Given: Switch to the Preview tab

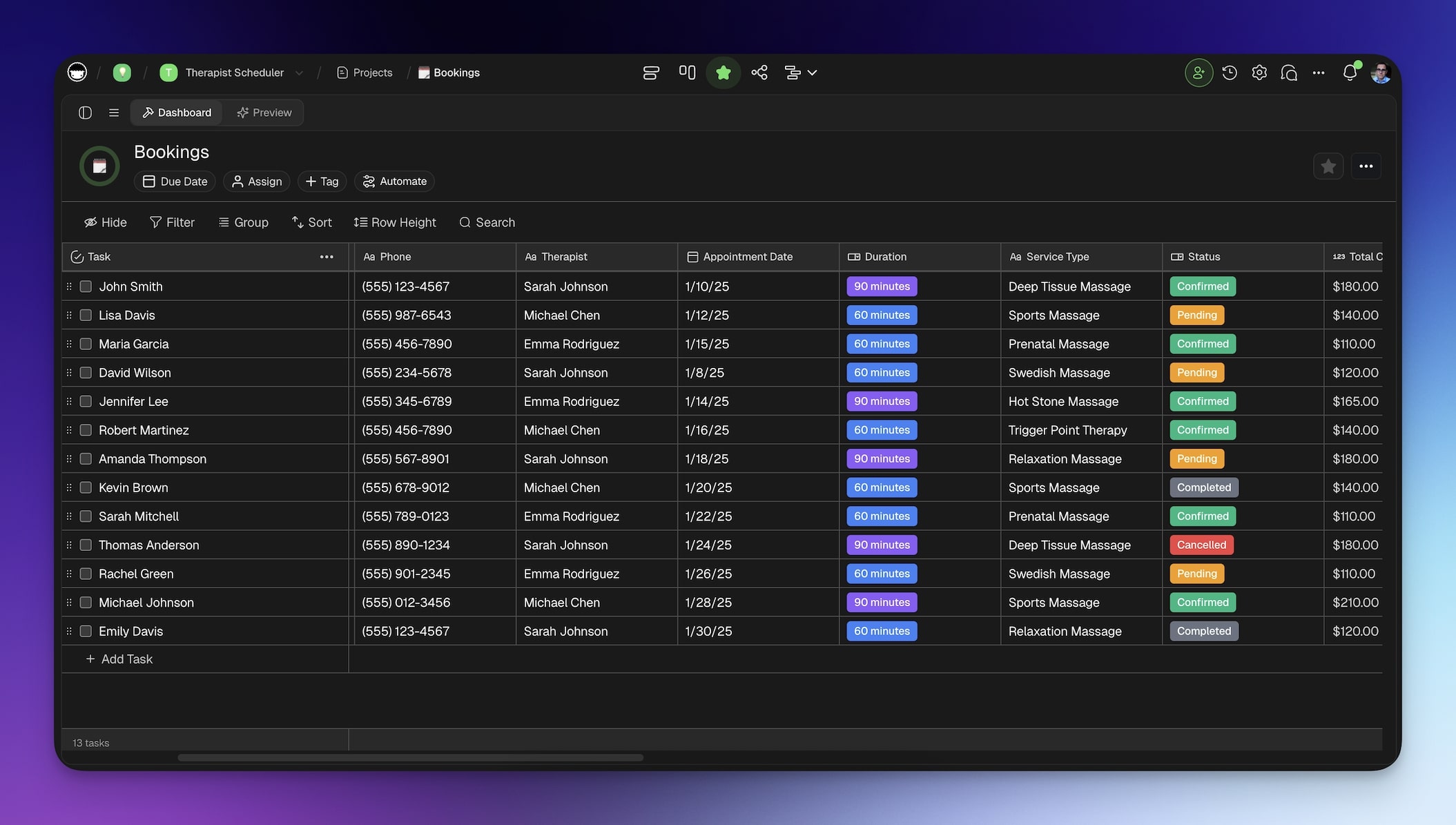Looking at the screenshot, I should tap(264, 113).
